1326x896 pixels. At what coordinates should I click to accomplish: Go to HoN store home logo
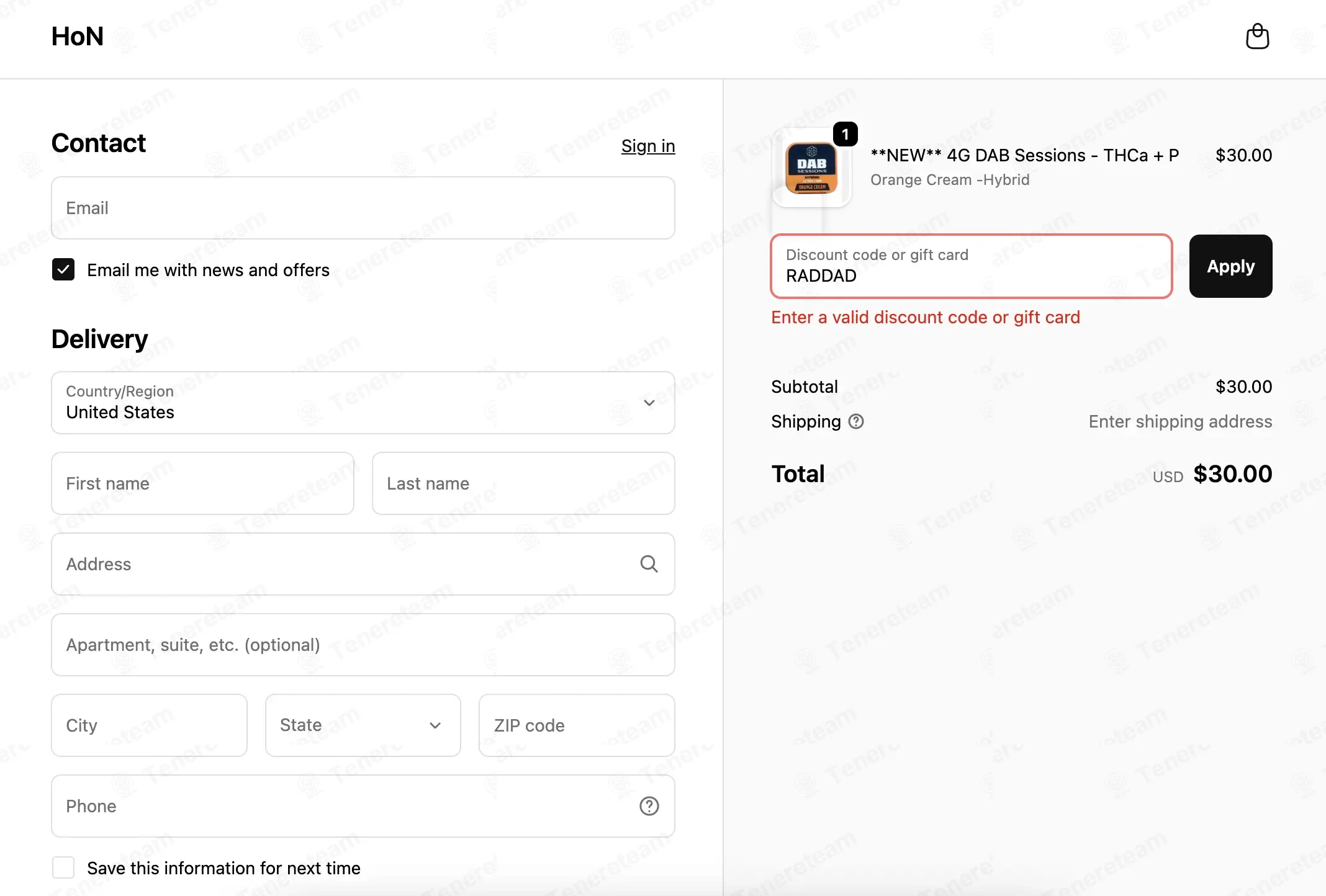[x=78, y=37]
